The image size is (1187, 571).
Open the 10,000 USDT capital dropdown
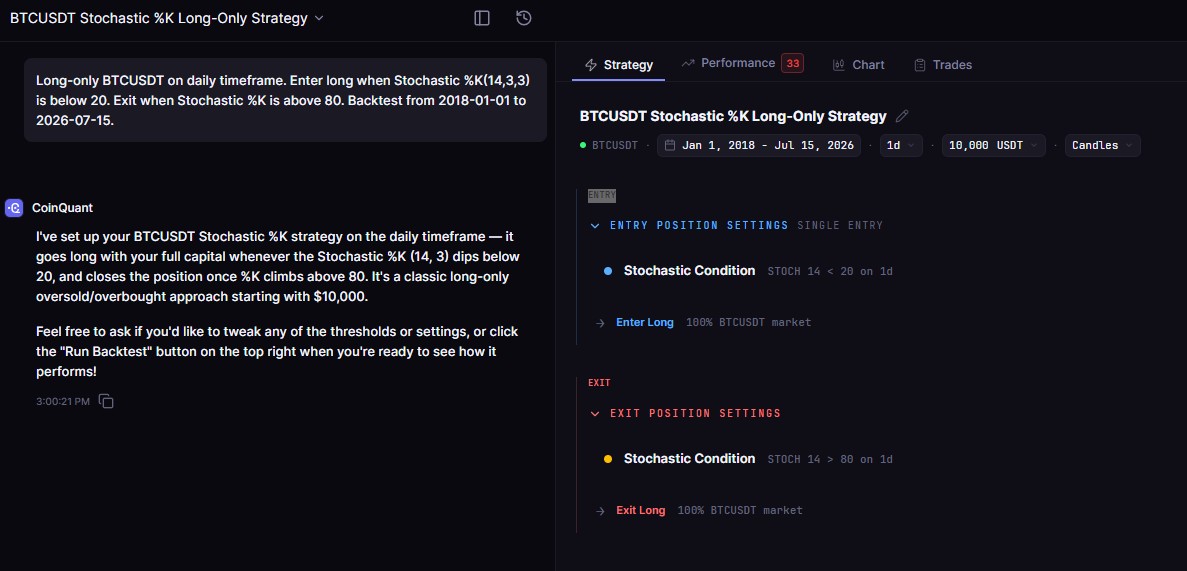[x=994, y=145]
